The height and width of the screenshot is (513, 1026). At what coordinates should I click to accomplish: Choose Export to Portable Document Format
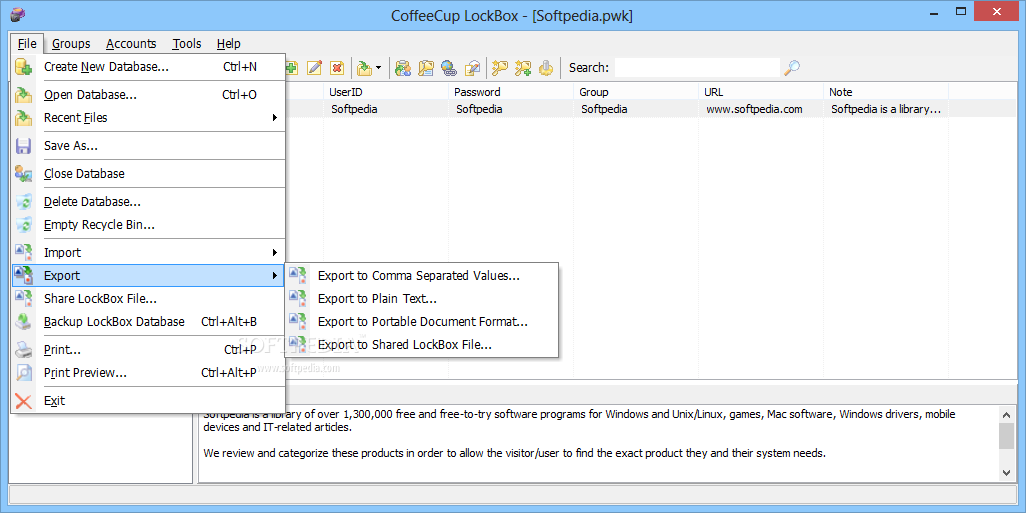click(422, 322)
